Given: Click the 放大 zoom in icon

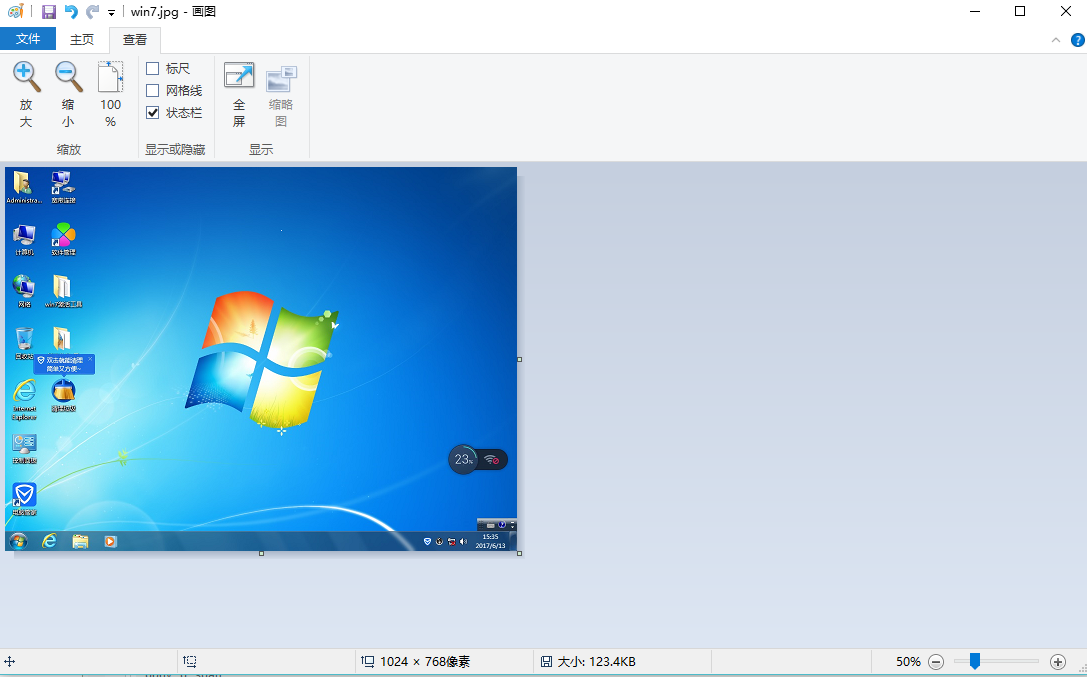Looking at the screenshot, I should pos(26,77).
